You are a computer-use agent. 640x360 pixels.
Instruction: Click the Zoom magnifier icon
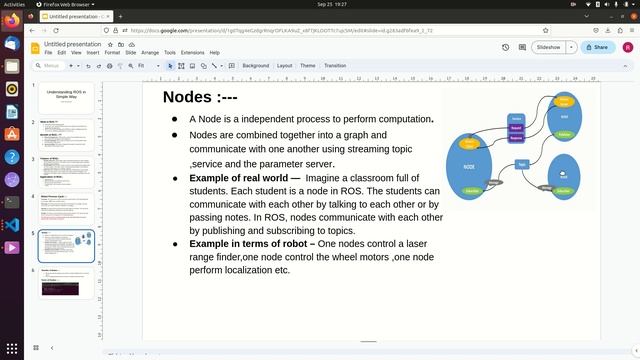pyautogui.click(x=131, y=66)
